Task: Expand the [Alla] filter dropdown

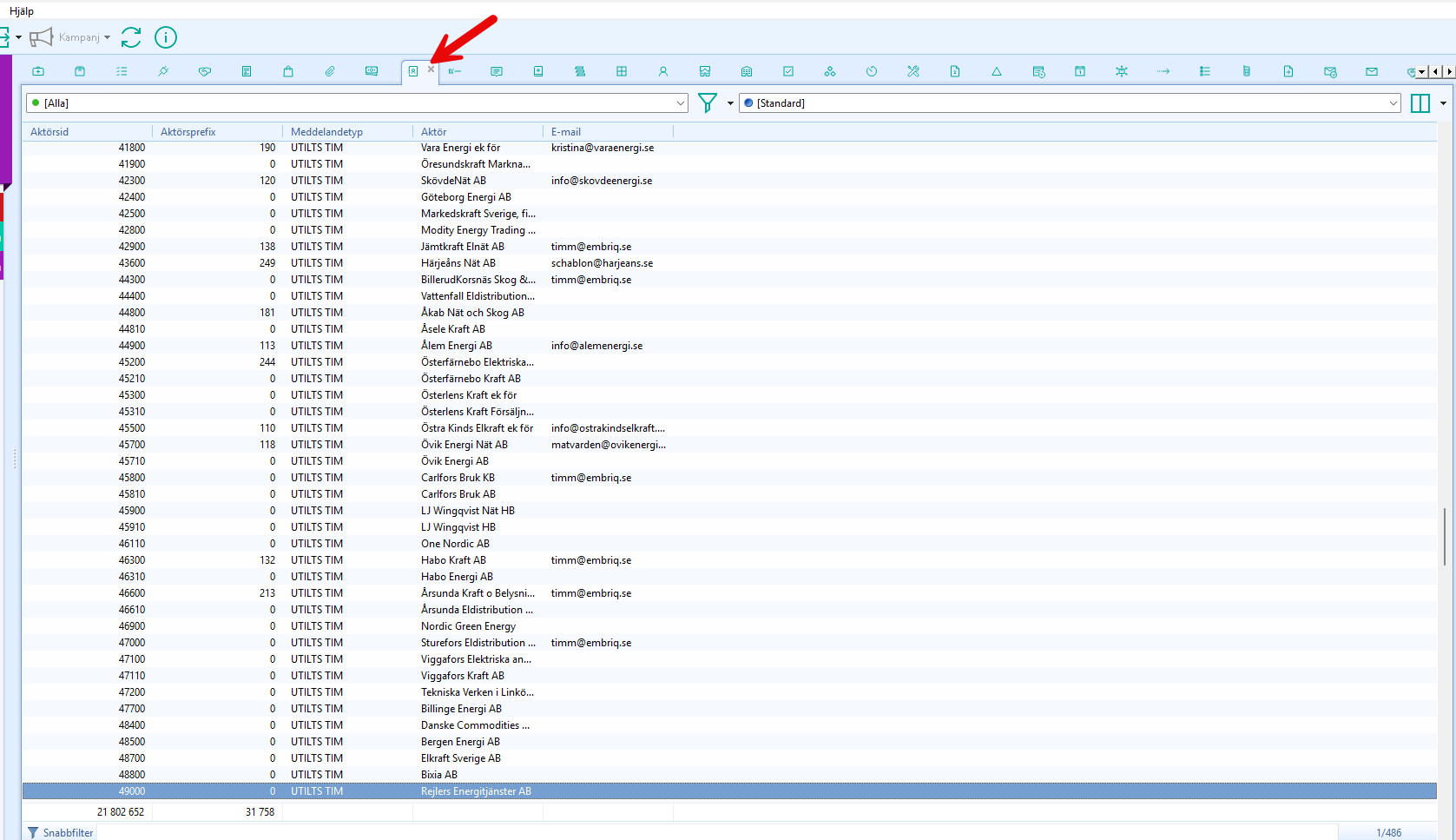Action: click(x=680, y=103)
